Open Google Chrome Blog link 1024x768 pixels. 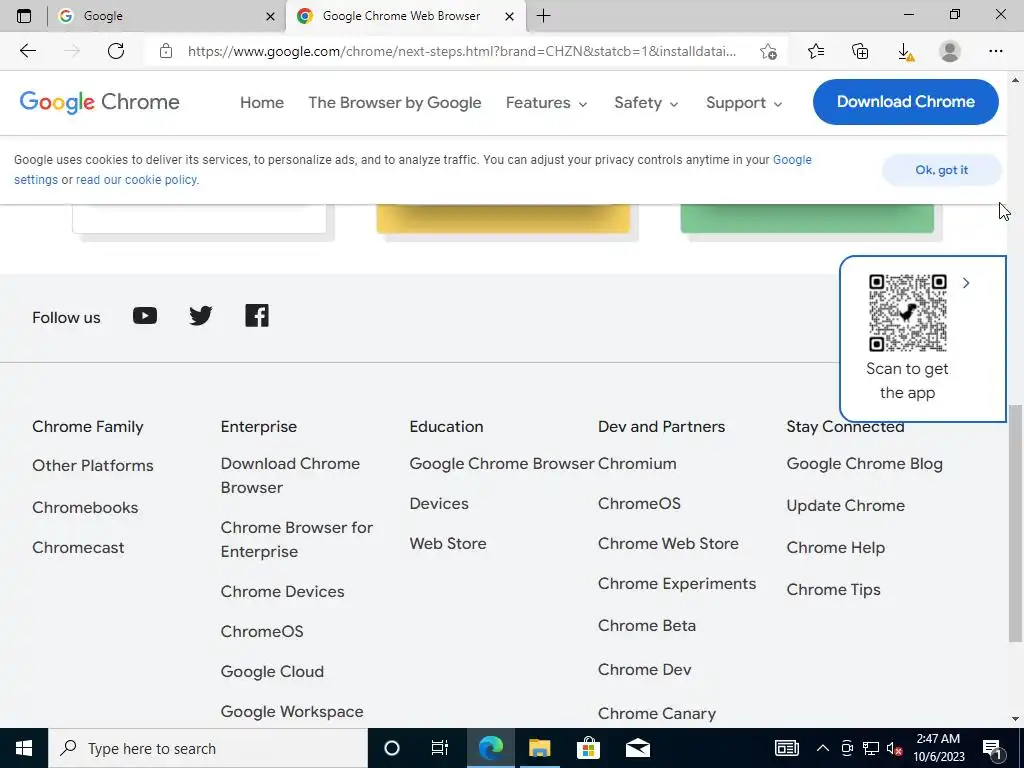(864, 464)
